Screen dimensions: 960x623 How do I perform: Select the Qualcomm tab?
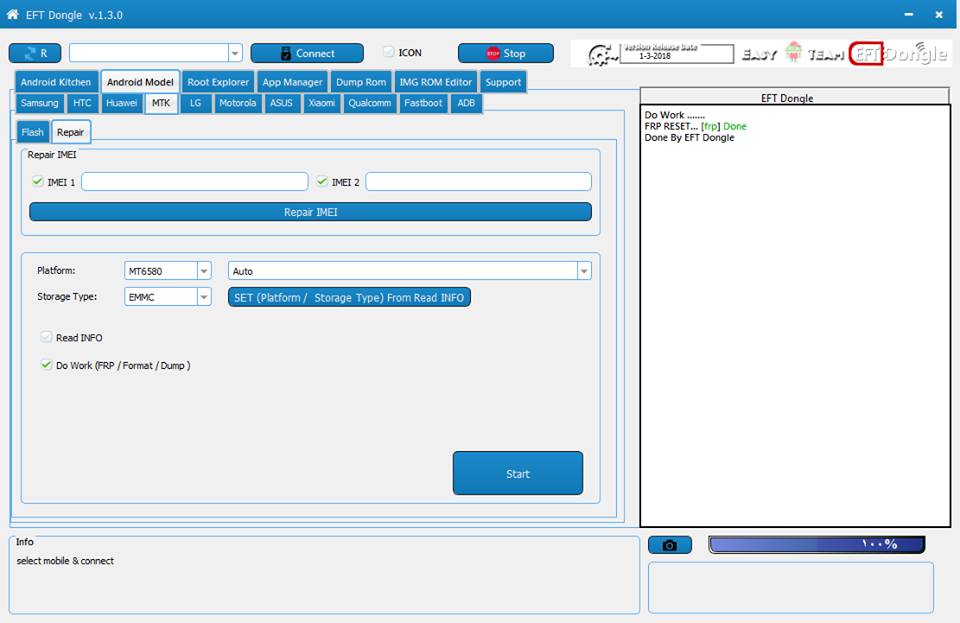pyautogui.click(x=370, y=103)
